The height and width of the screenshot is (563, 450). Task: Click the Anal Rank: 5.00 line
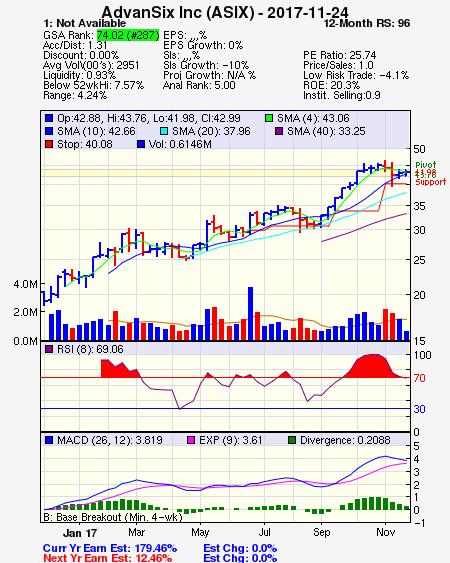click(199, 85)
